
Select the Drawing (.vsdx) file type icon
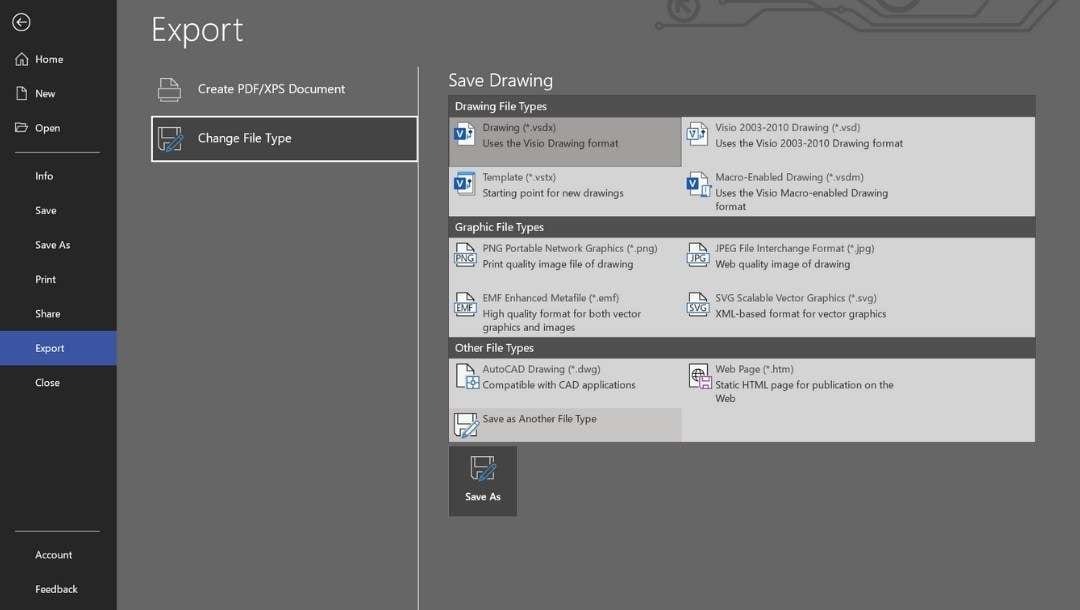464,134
